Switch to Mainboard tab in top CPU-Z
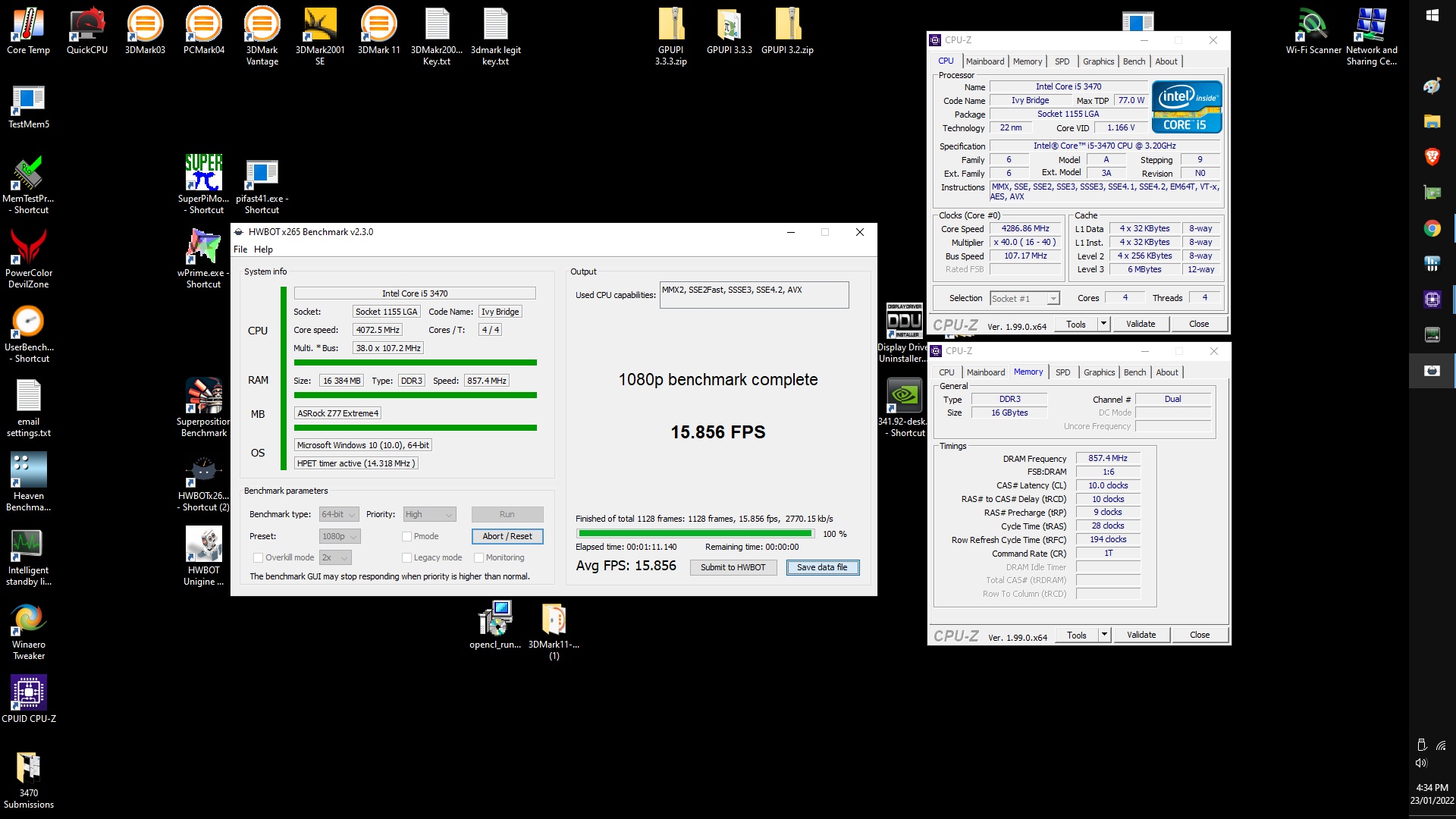 click(x=985, y=61)
